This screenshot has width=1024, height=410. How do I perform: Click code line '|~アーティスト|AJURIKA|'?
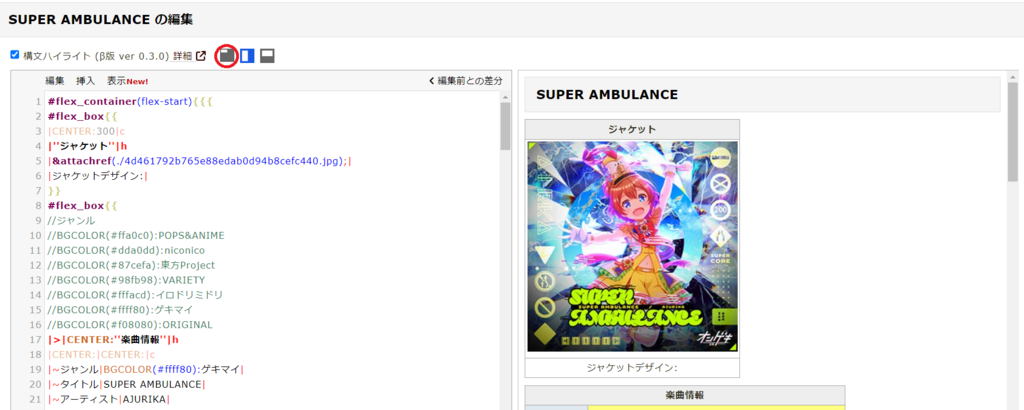coord(108,399)
